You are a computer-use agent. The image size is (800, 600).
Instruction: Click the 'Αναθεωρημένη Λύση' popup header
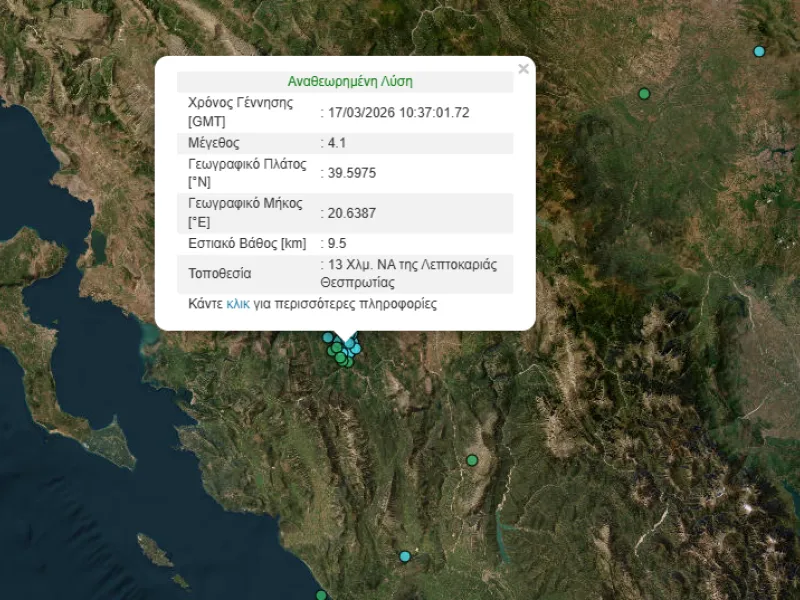click(x=350, y=82)
